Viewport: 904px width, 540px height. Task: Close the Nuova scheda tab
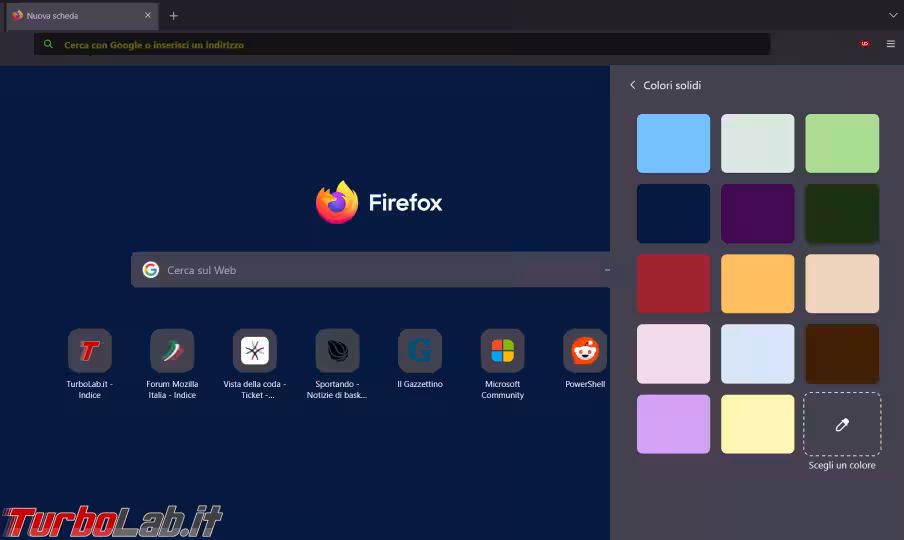click(x=148, y=16)
